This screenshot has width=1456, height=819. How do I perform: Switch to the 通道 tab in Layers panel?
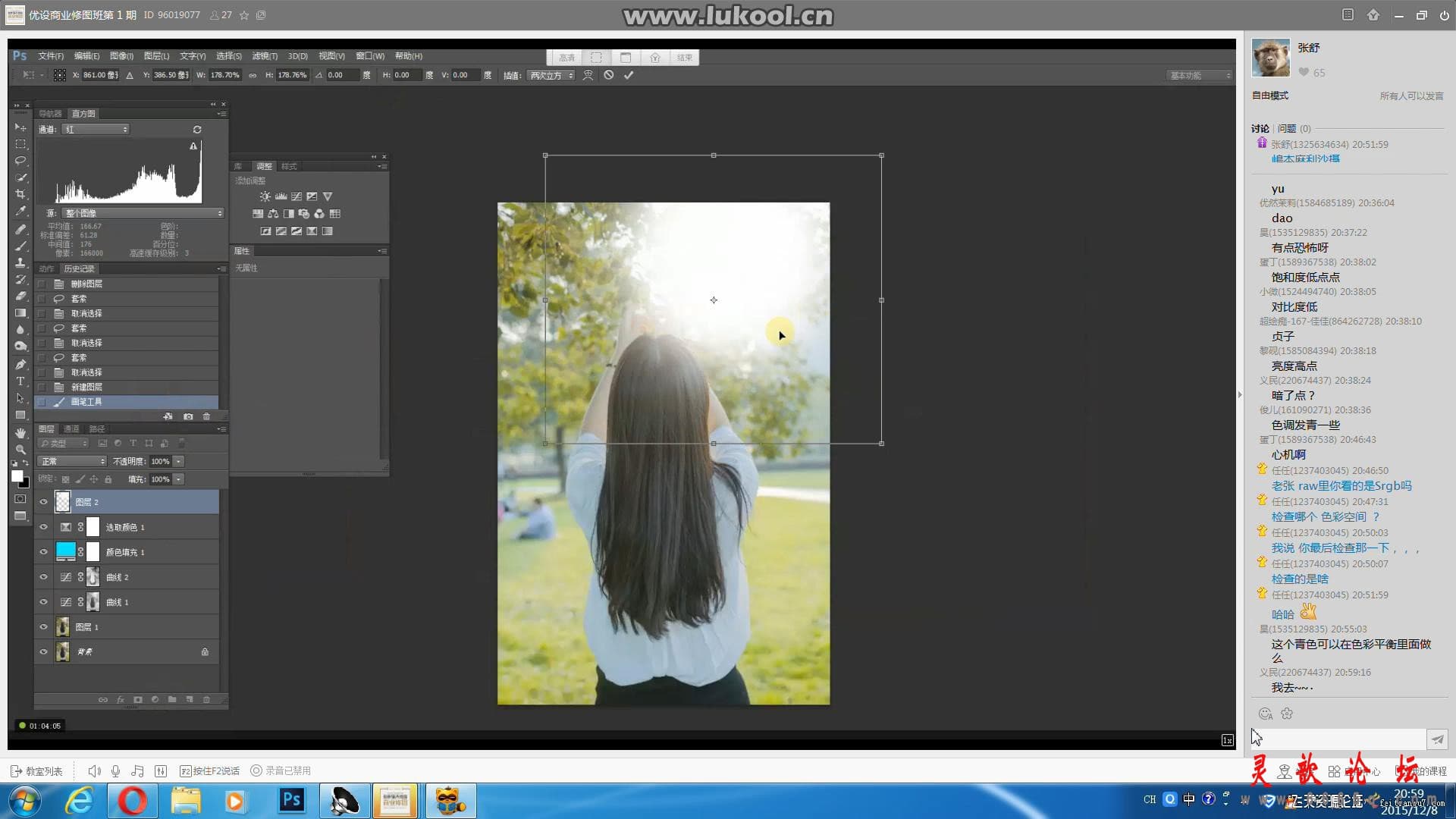[x=71, y=429]
